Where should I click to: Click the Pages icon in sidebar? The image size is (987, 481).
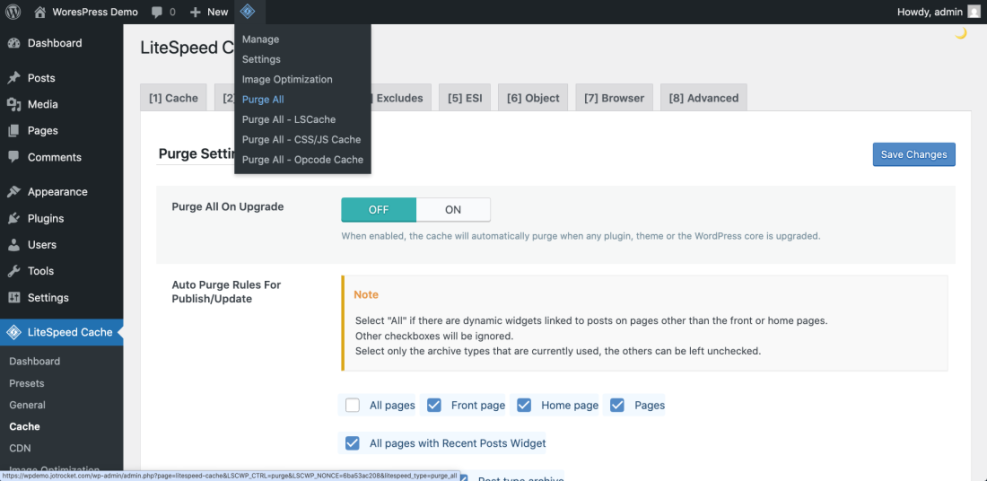click(14, 131)
